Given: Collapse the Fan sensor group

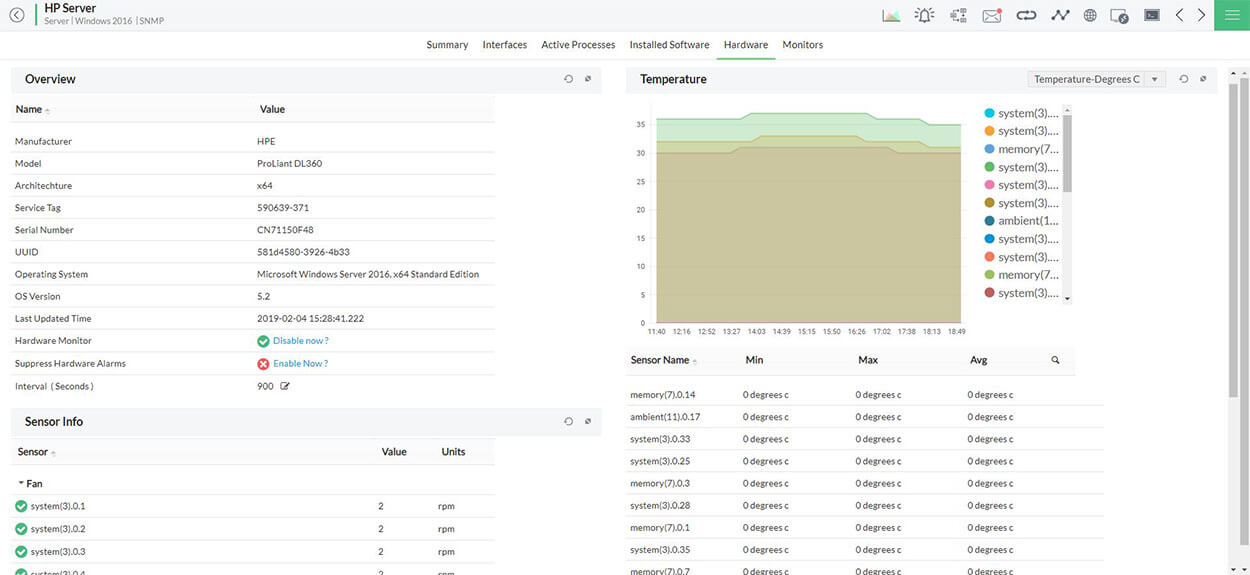Looking at the screenshot, I should tap(22, 483).
